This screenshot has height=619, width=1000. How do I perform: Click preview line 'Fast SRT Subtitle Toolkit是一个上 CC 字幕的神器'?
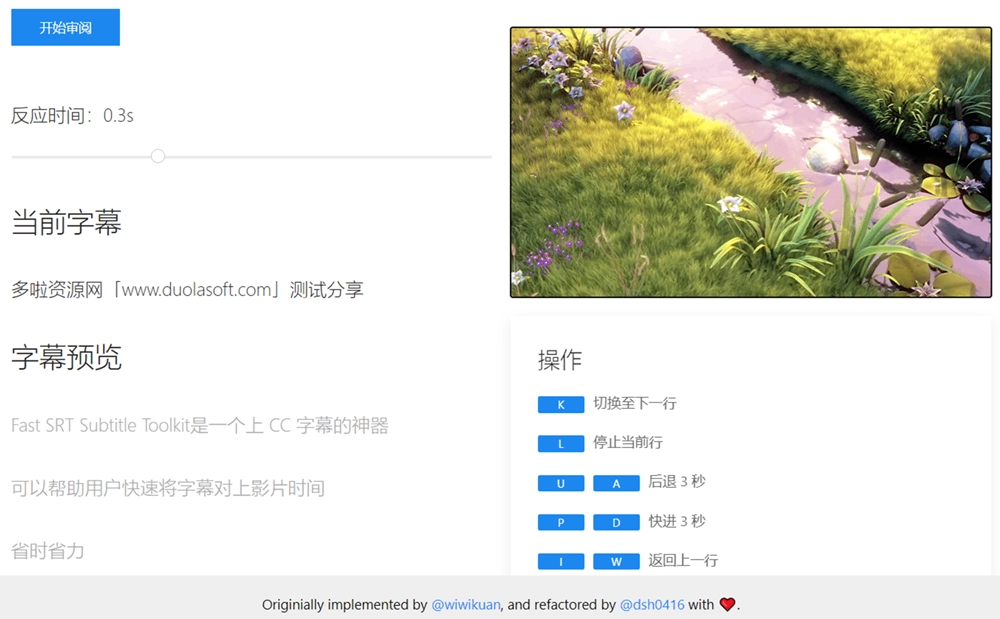(200, 425)
